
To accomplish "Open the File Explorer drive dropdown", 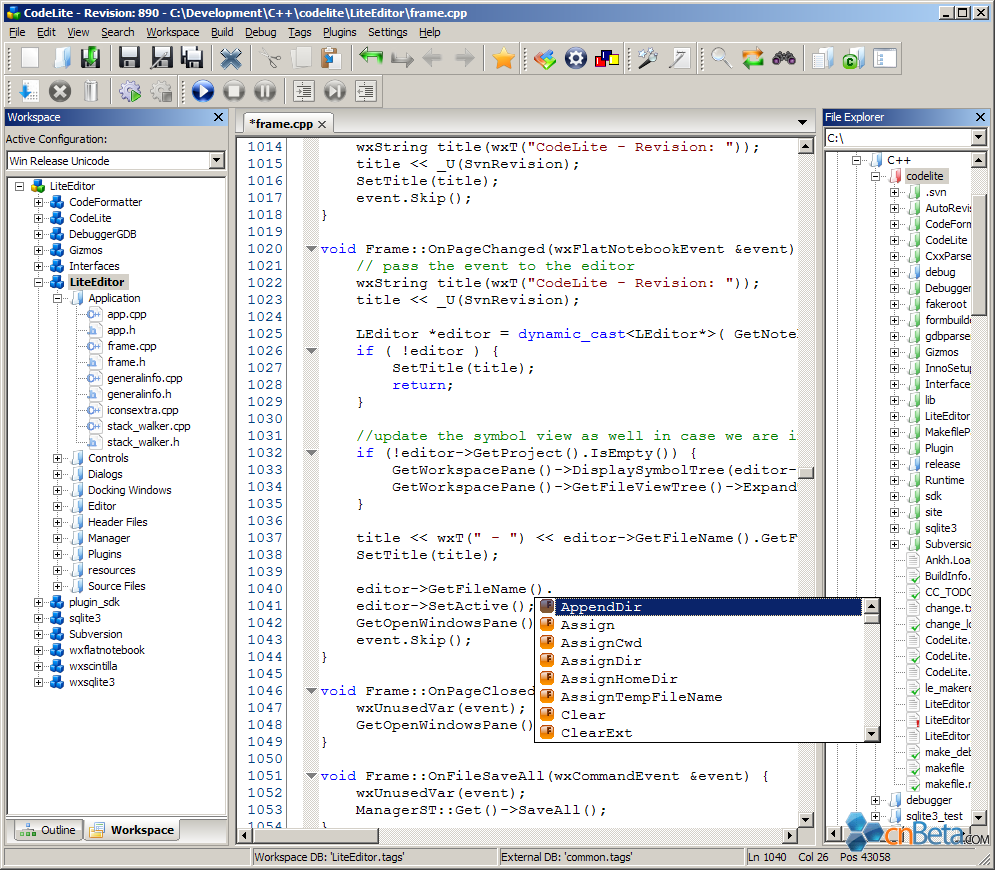I will coord(978,137).
